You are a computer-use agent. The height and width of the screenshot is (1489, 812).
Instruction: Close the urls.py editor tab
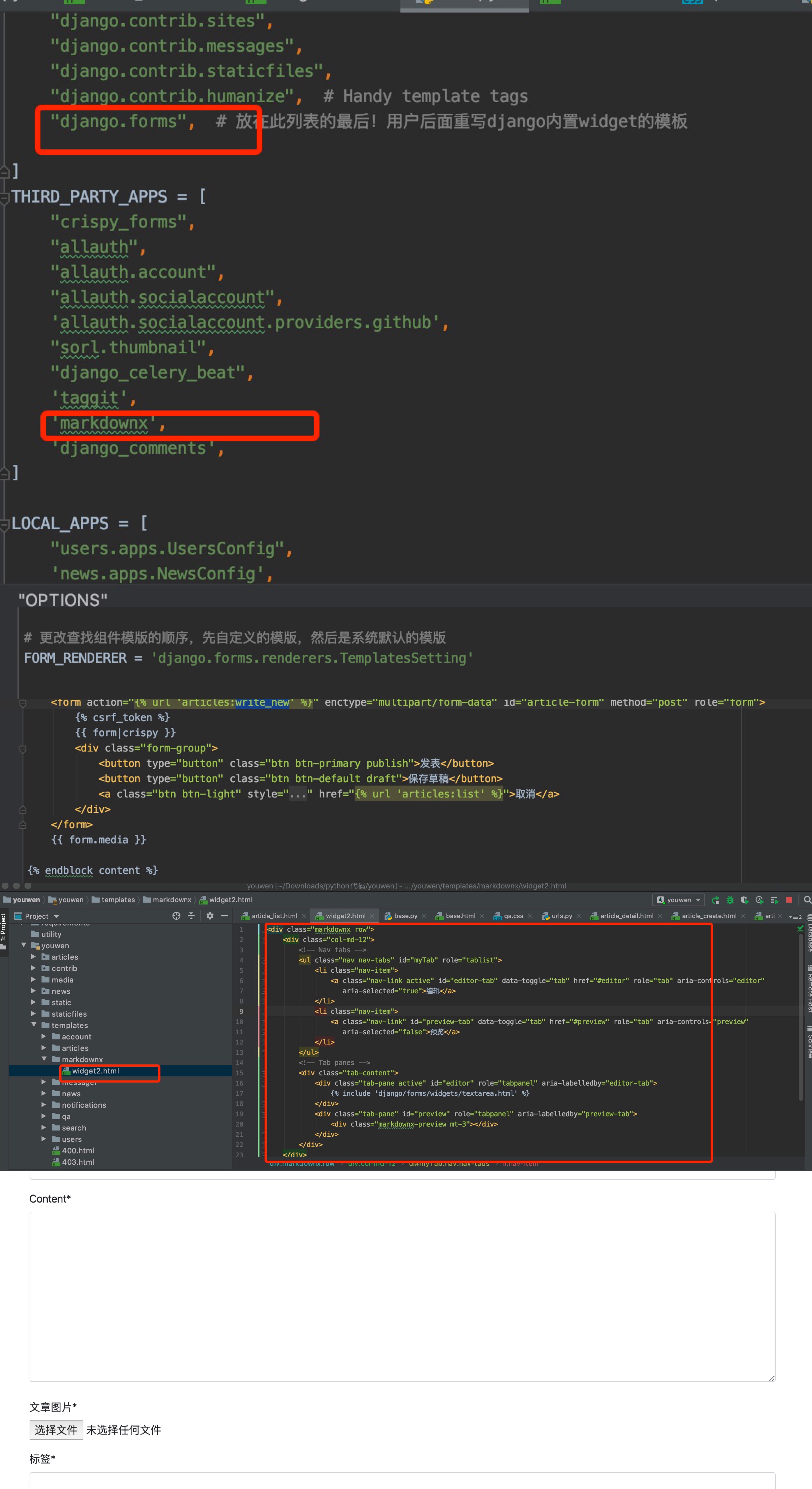coord(579,916)
